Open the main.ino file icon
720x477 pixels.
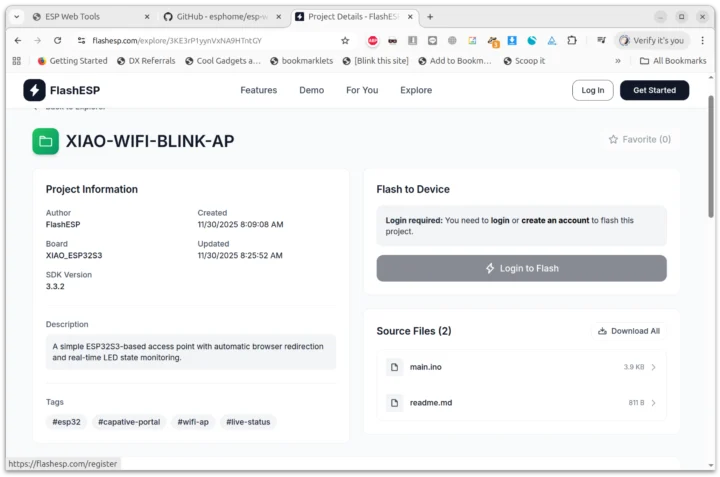tap(394, 367)
